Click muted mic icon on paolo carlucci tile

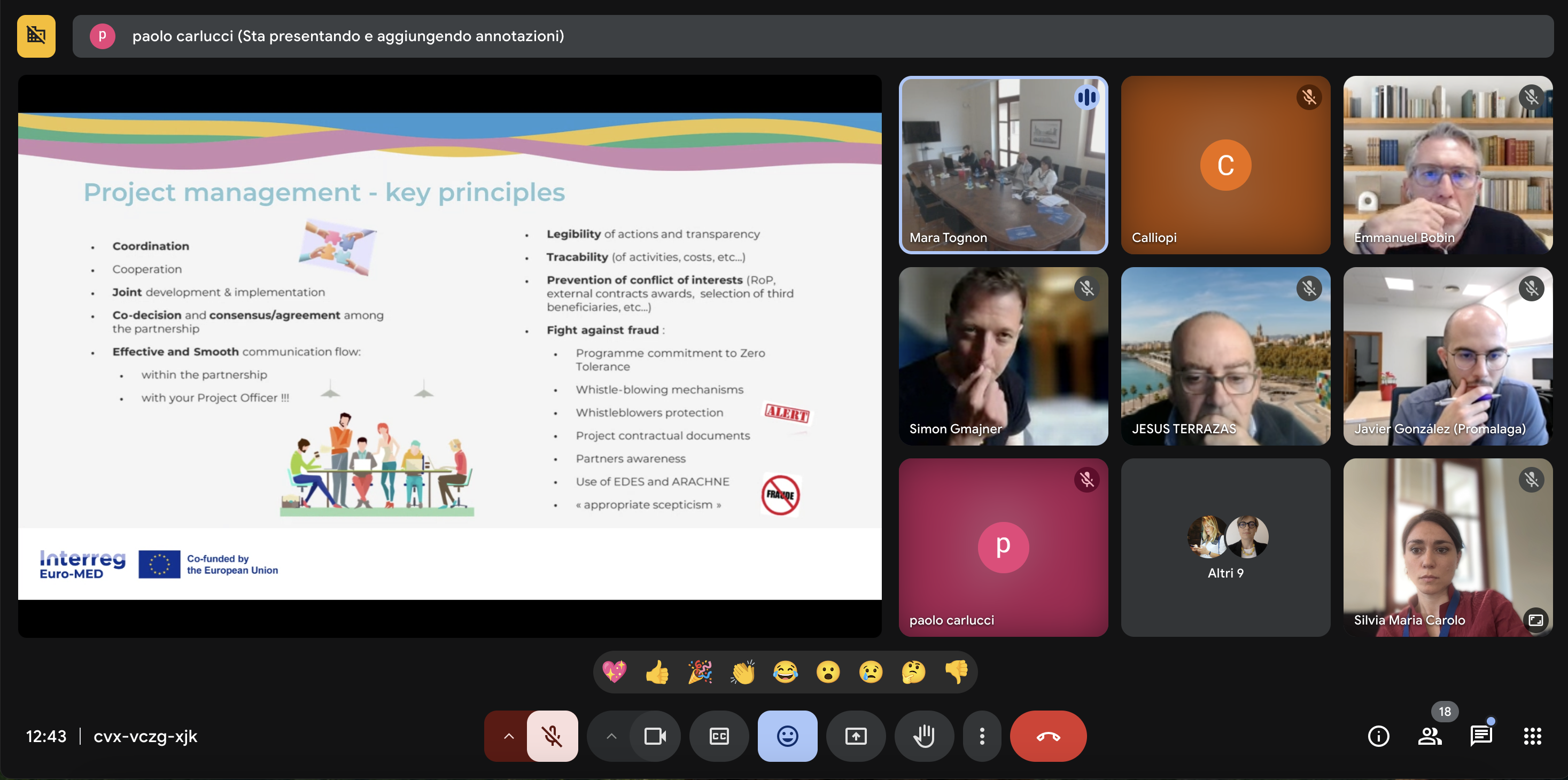[1086, 480]
